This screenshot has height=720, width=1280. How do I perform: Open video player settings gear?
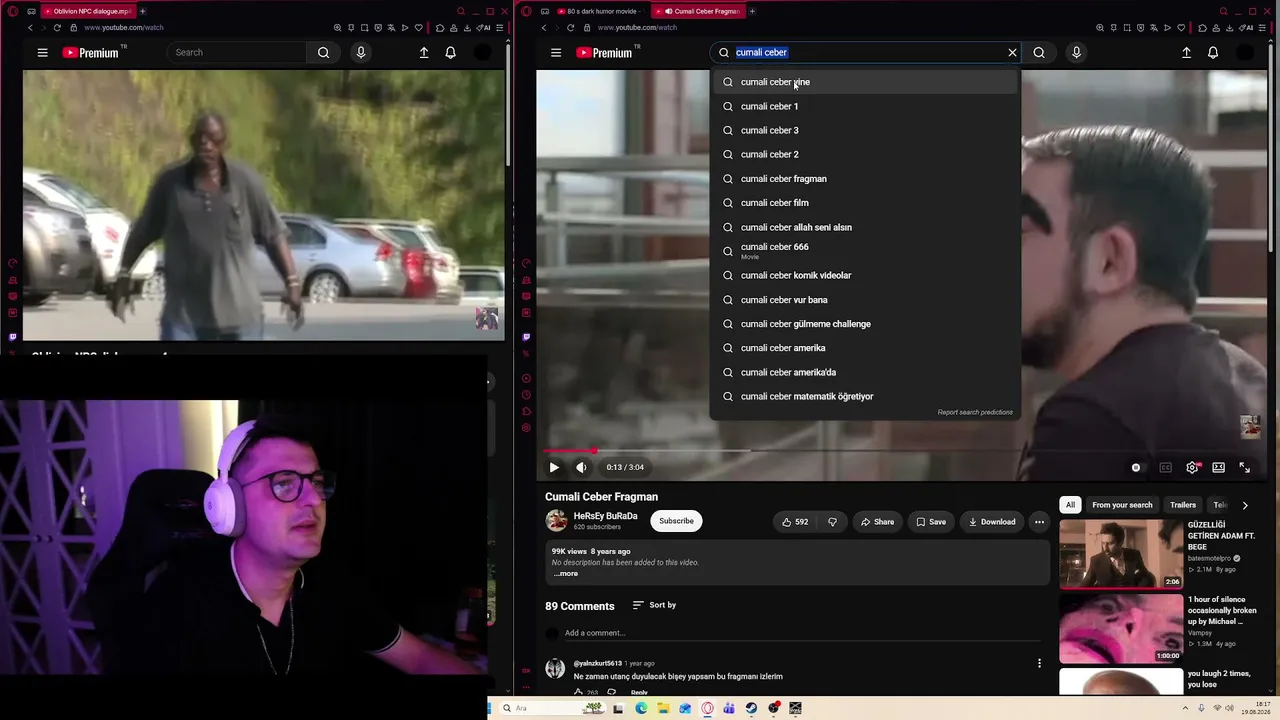click(x=1192, y=467)
